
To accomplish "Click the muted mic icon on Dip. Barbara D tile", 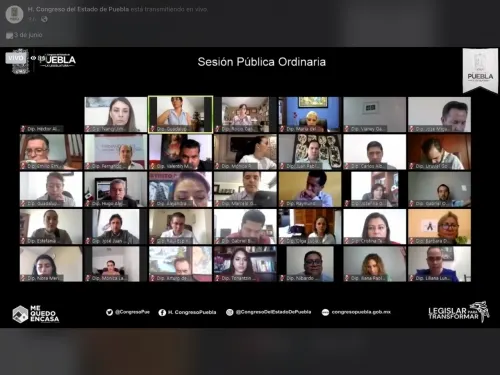I will pos(412,241).
